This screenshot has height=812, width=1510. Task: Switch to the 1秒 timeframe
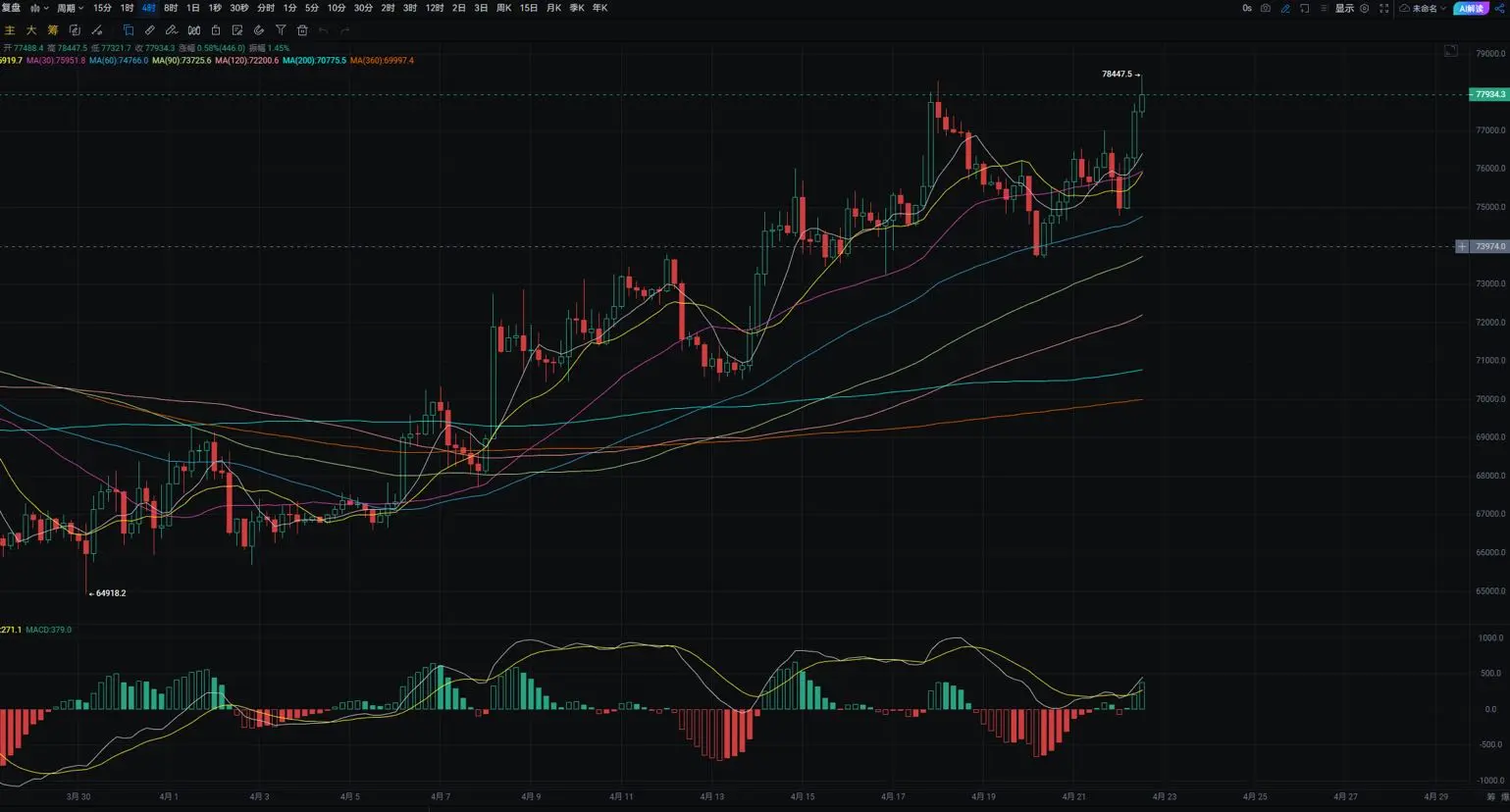[215, 8]
